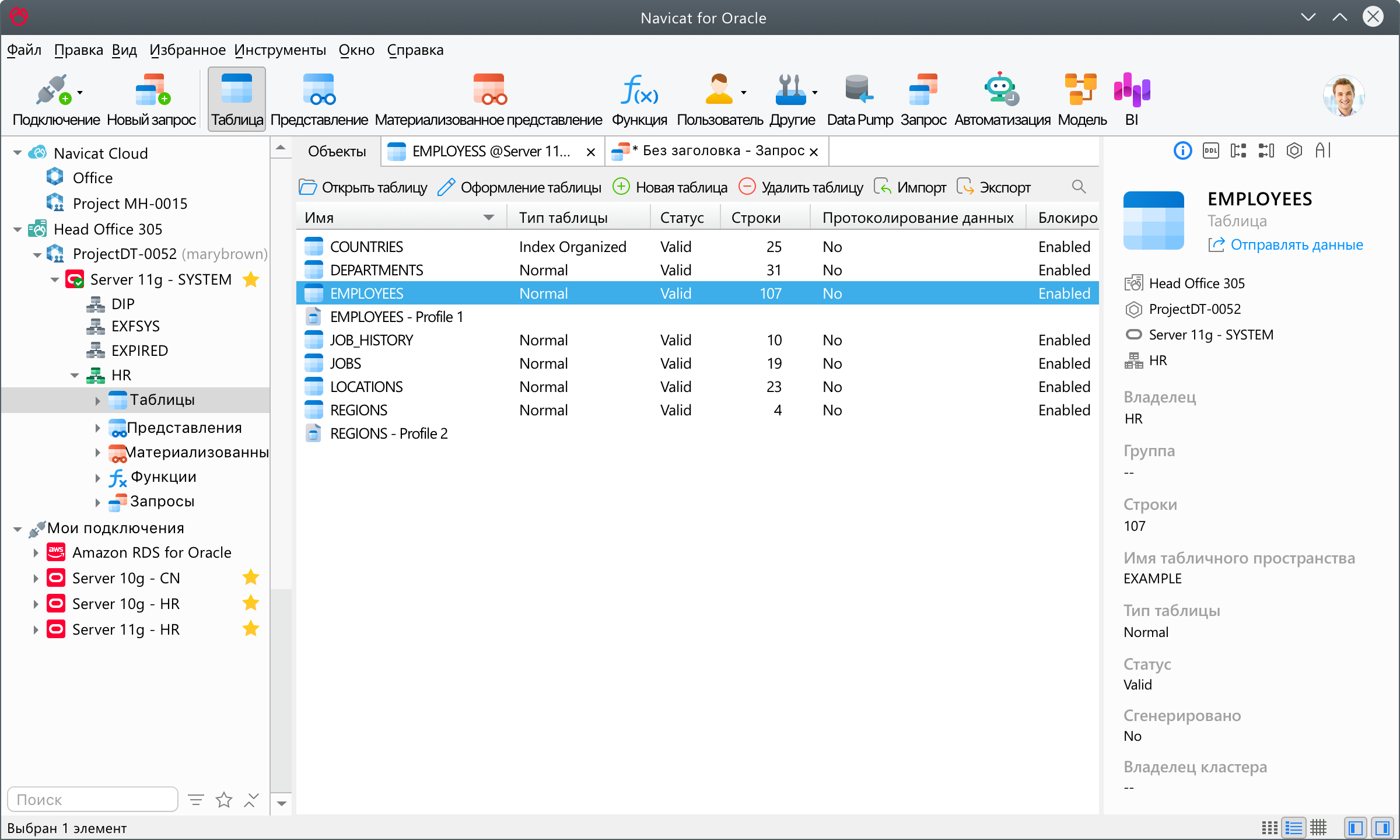Click Удалить таблицу button
This screenshot has width=1400, height=840.
pyautogui.click(x=801, y=187)
